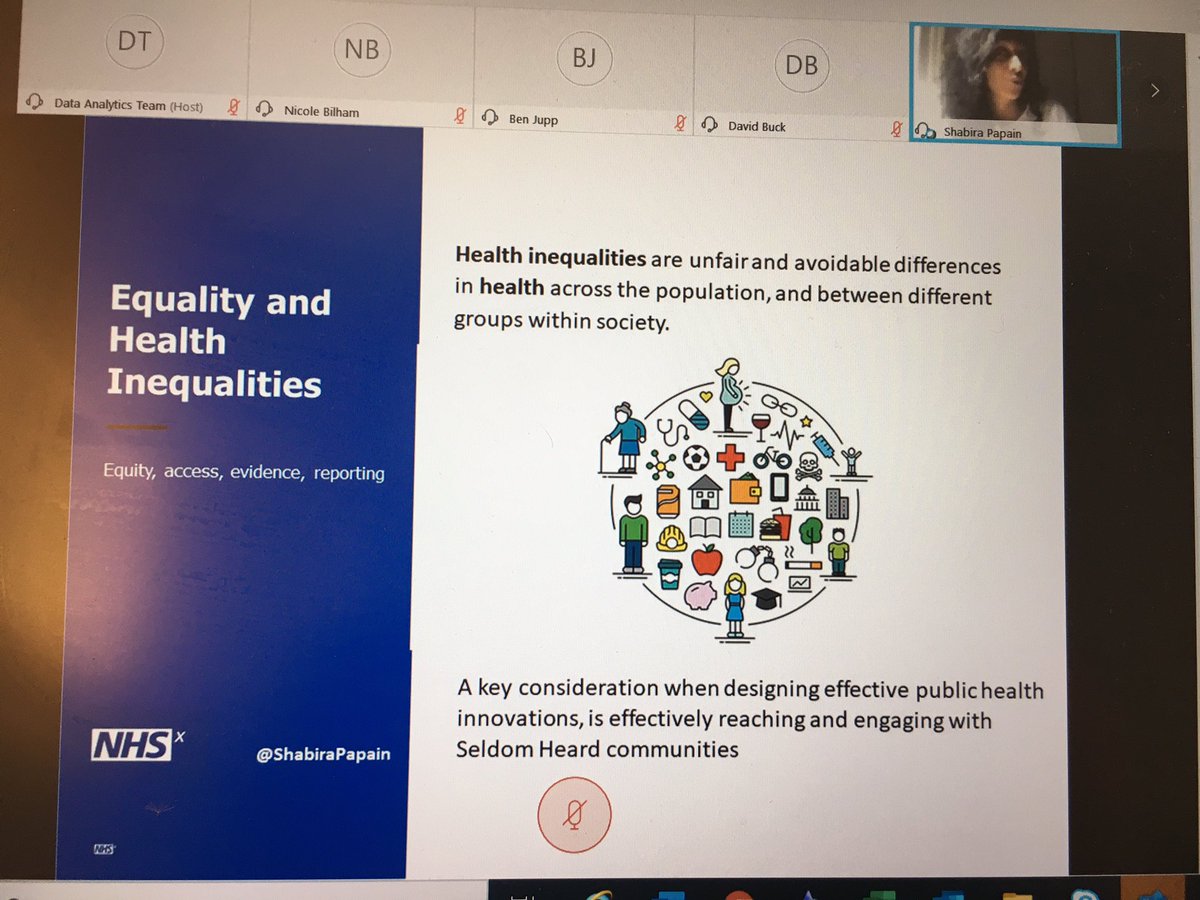The image size is (1200, 900).
Task: Click subtitle 'Equity, access, evidence, reporting'
Action: (243, 470)
